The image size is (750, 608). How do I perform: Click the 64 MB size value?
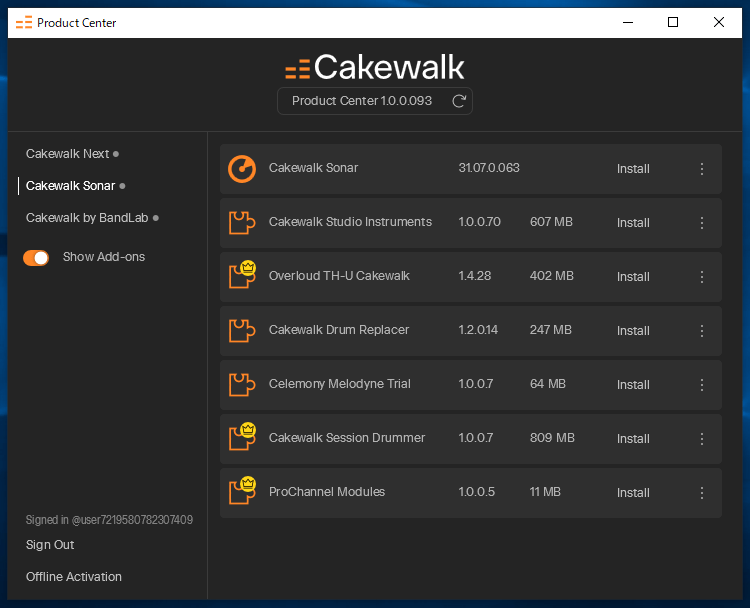548,384
